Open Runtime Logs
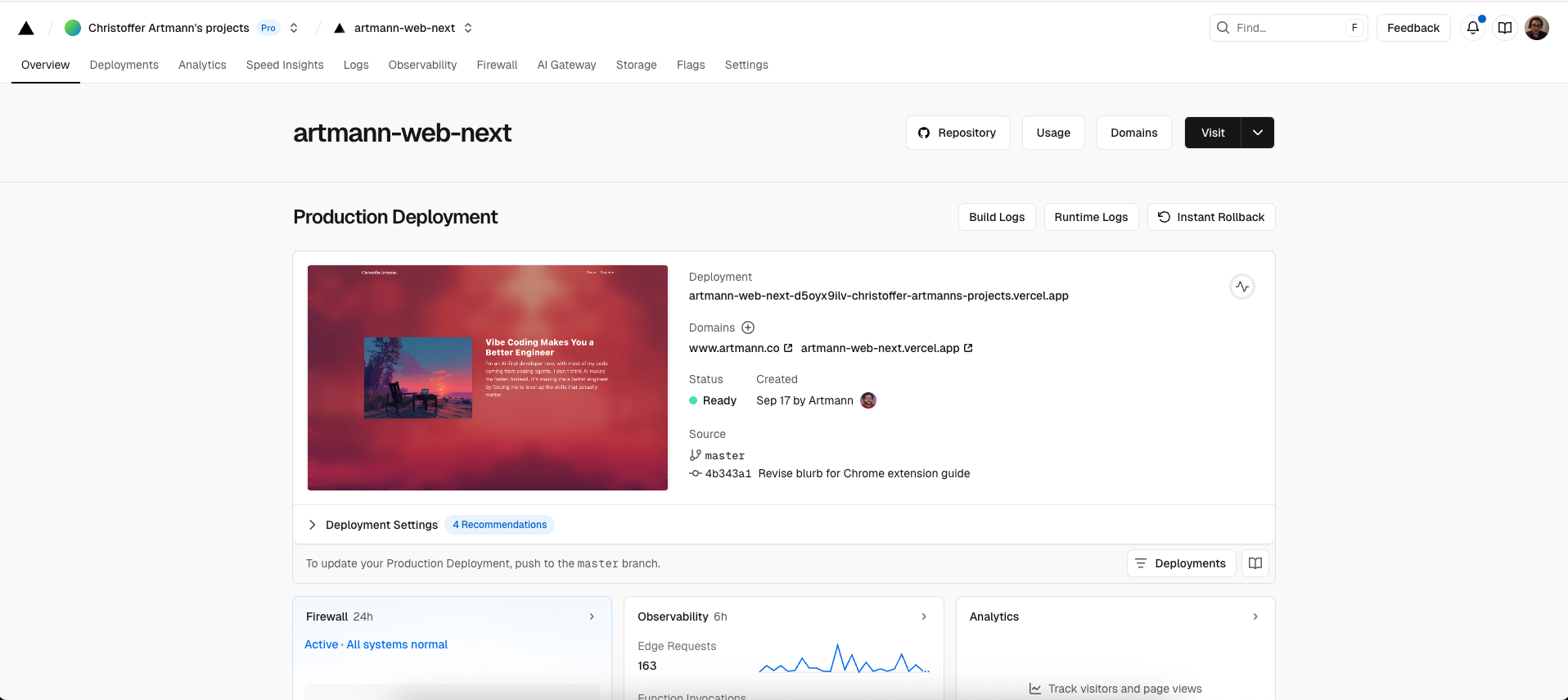 tap(1091, 217)
